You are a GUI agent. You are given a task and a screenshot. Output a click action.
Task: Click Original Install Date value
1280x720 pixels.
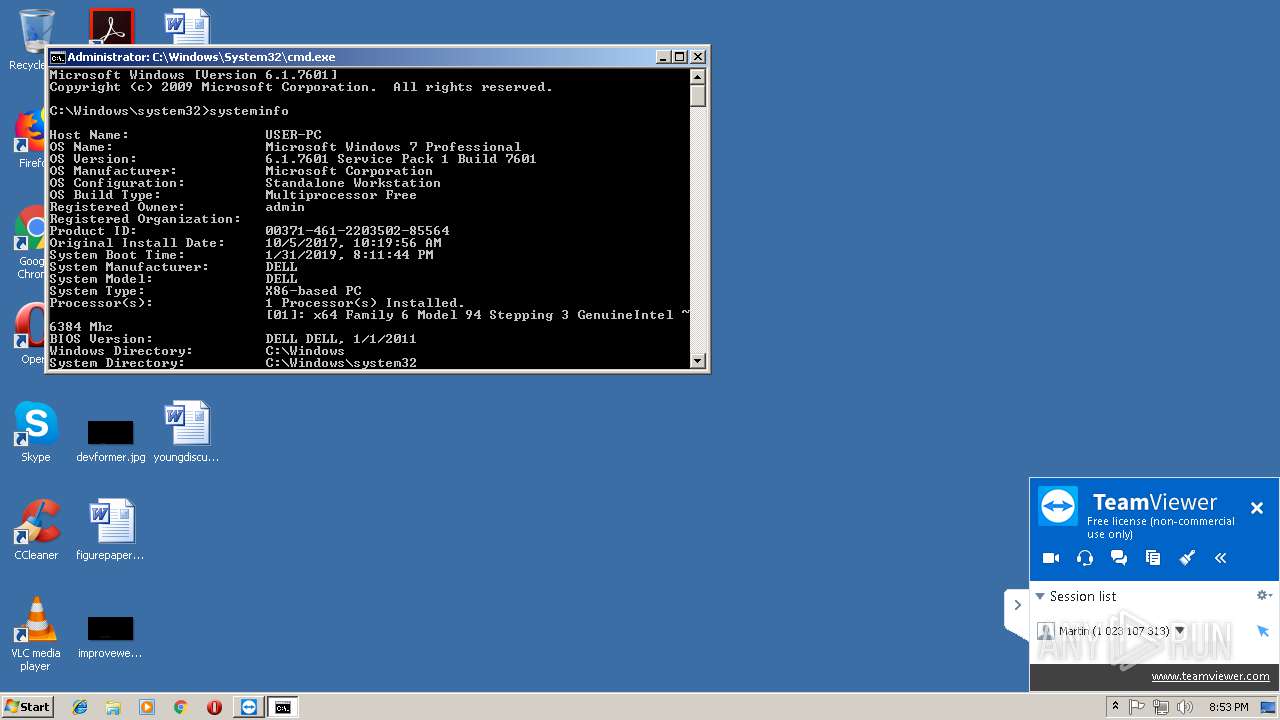(x=353, y=243)
